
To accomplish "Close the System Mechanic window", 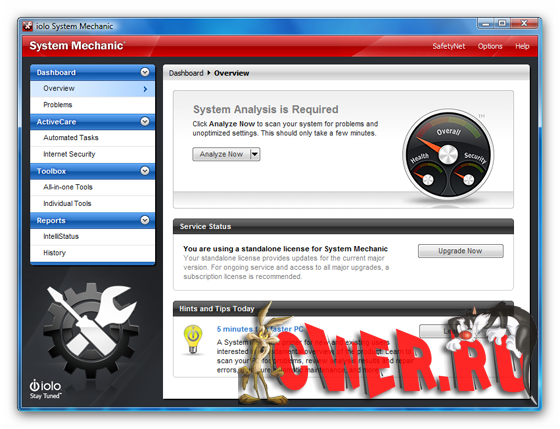I will click(524, 24).
